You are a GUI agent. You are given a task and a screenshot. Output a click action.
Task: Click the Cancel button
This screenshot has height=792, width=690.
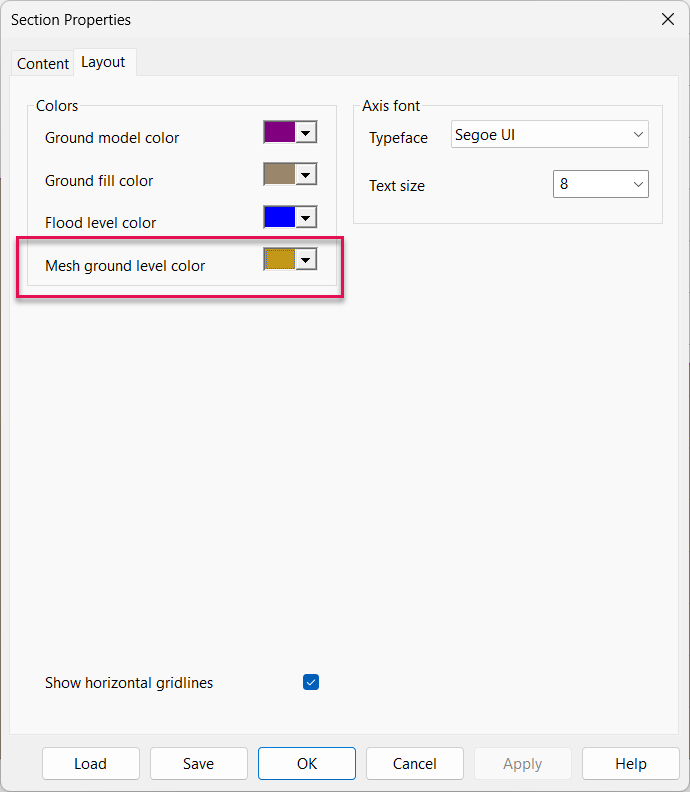[415, 763]
